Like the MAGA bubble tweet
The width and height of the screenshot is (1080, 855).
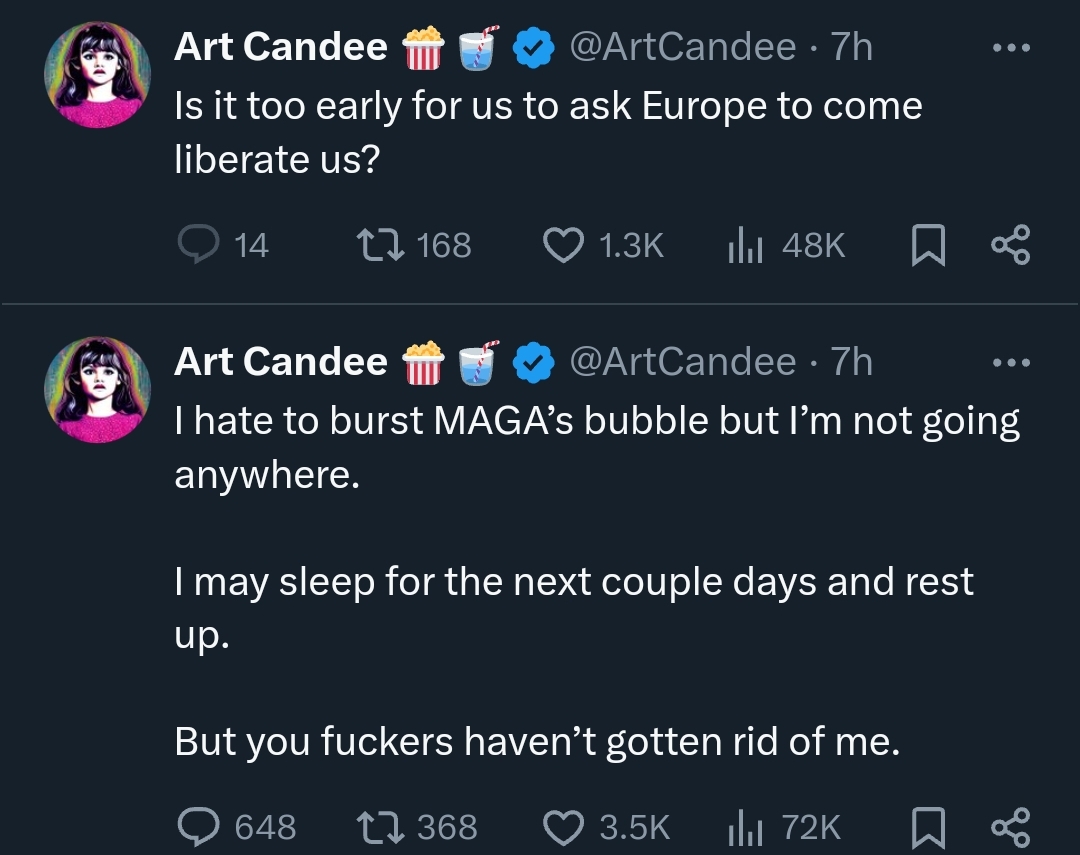point(564,826)
